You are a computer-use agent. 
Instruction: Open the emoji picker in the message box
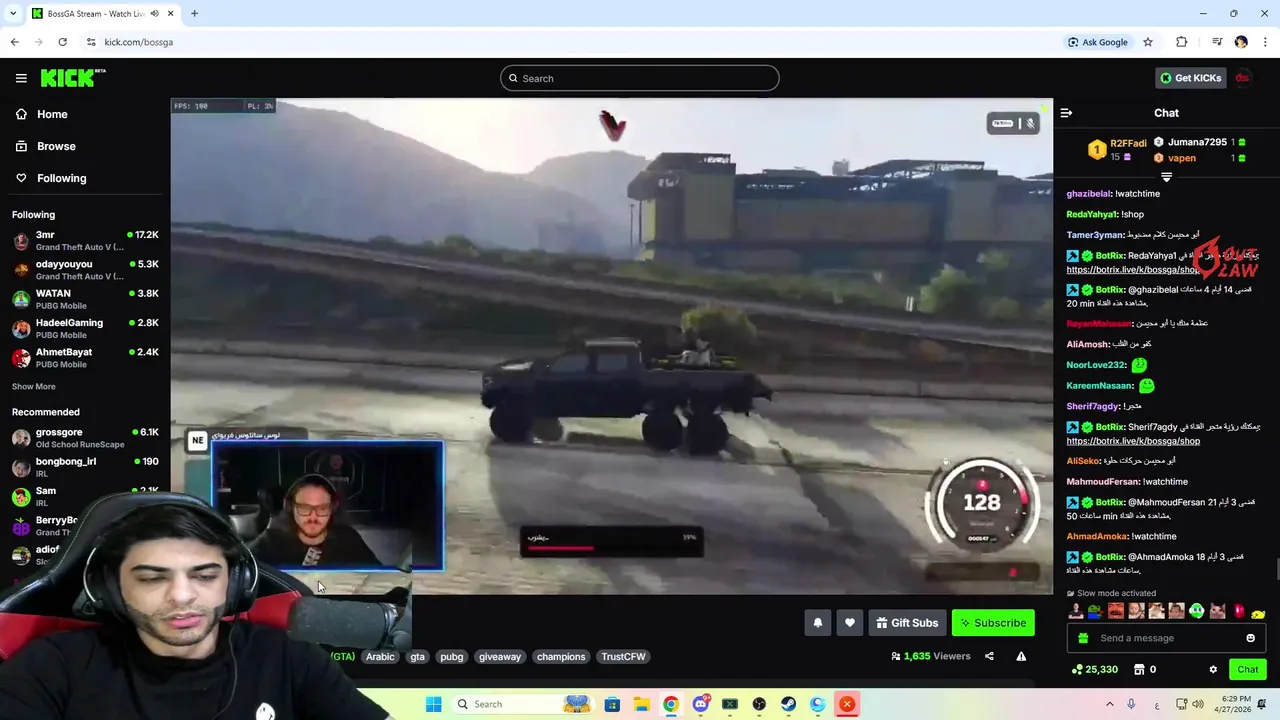(x=1250, y=638)
